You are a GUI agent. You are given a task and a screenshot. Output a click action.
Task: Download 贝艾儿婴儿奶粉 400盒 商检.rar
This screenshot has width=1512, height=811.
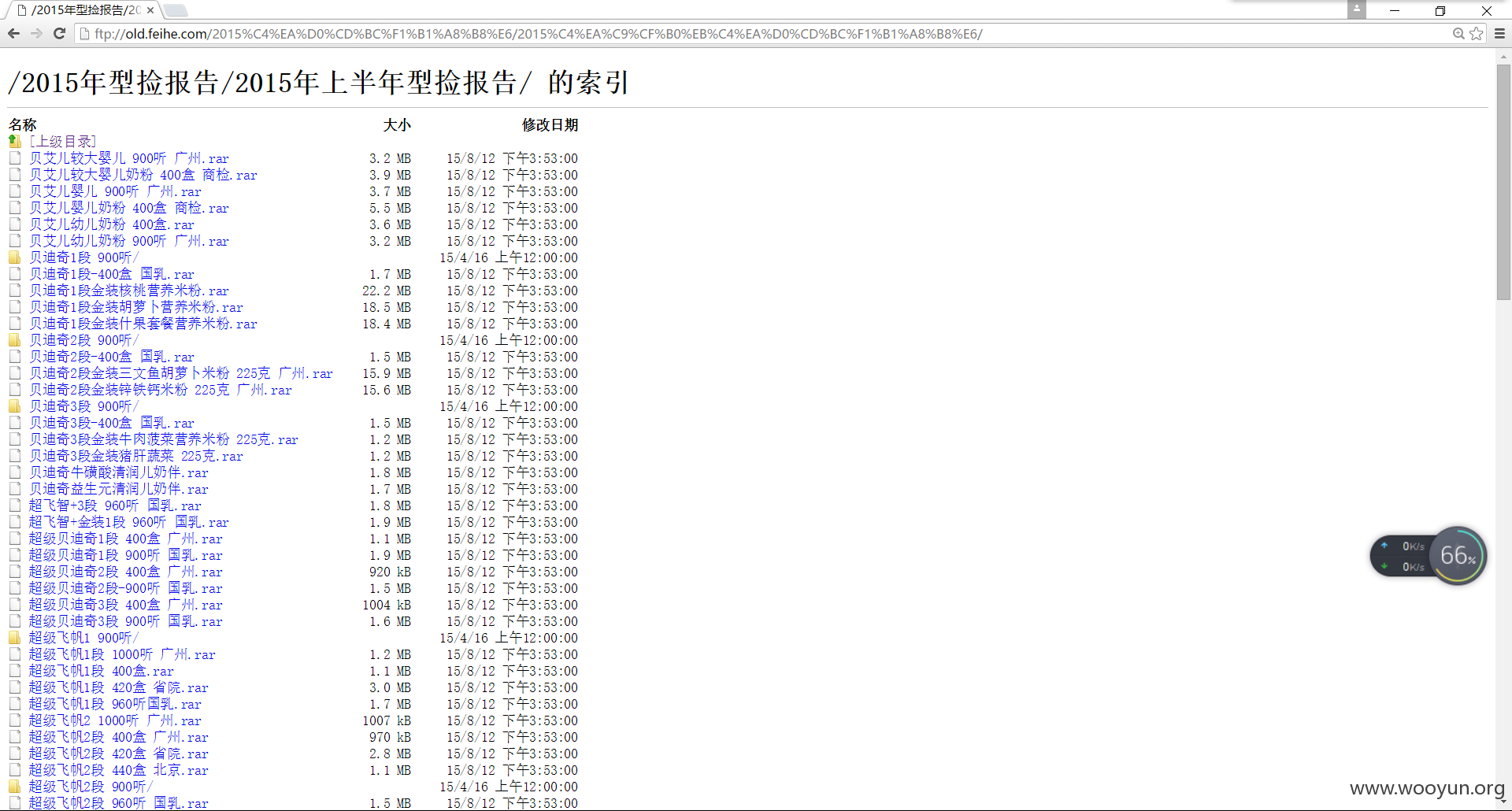[x=129, y=208]
